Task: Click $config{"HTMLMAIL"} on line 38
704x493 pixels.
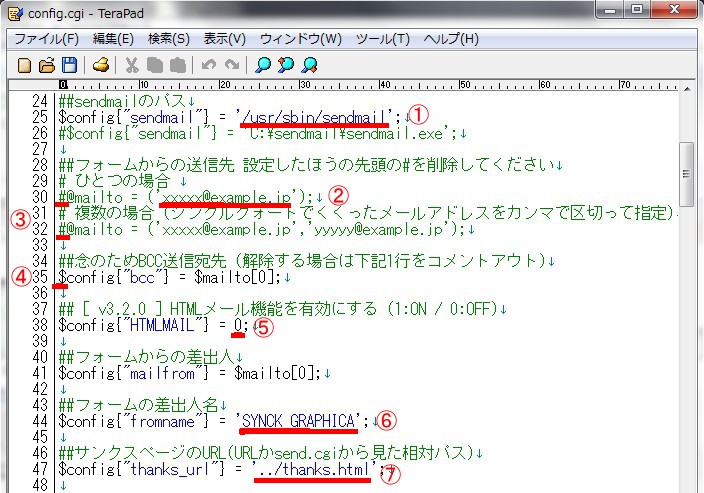Action: coord(133,326)
